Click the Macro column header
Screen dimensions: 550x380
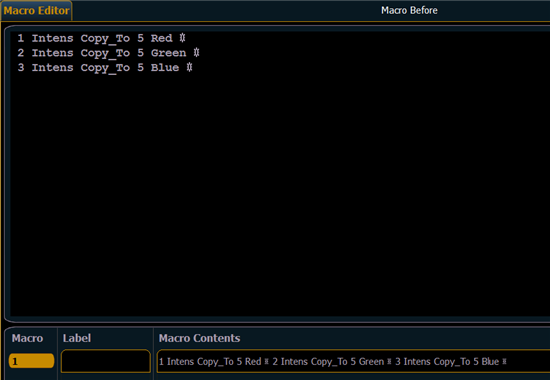click(27, 338)
